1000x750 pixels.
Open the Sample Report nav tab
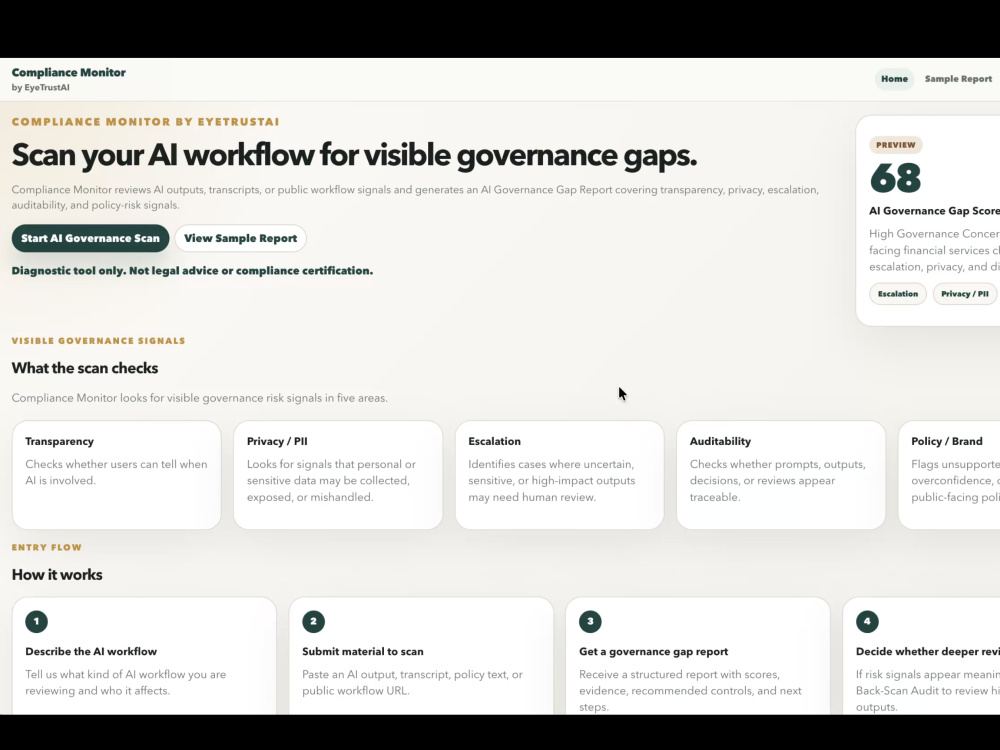point(958,79)
